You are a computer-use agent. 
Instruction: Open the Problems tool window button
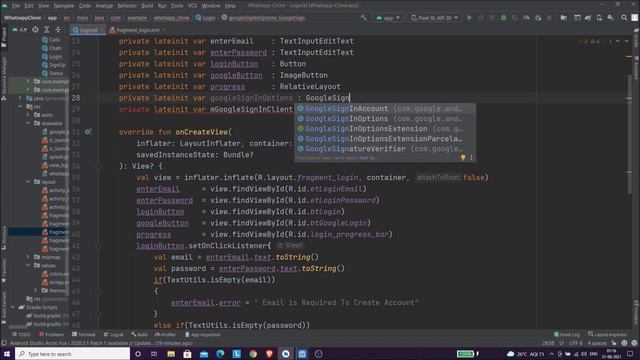51,334
